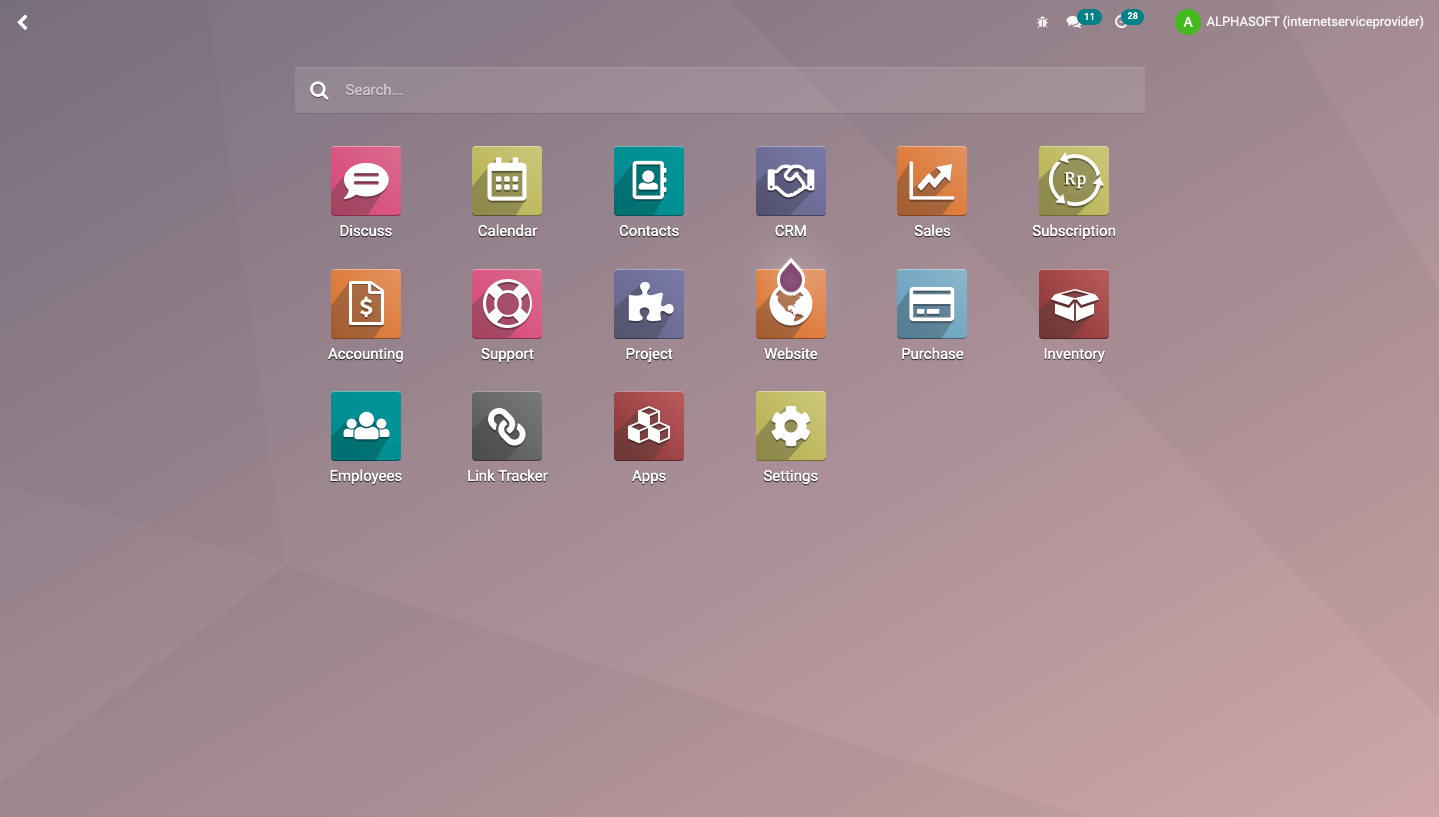
Task: Open the ALPHASOFT user menu
Action: [1300, 22]
